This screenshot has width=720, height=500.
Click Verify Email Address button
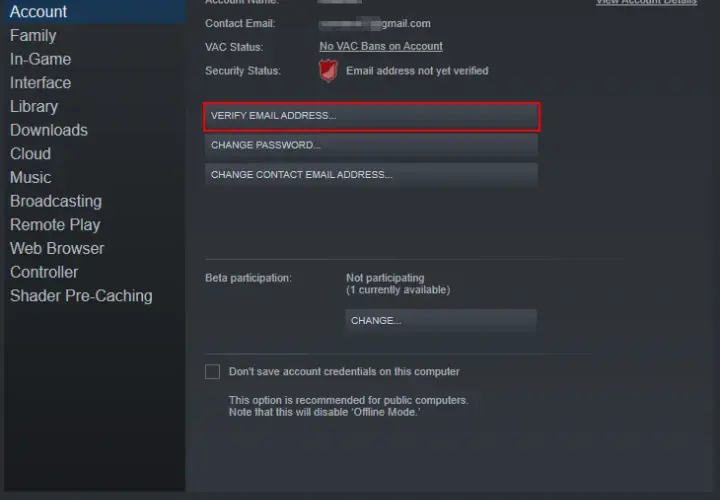[x=371, y=116]
